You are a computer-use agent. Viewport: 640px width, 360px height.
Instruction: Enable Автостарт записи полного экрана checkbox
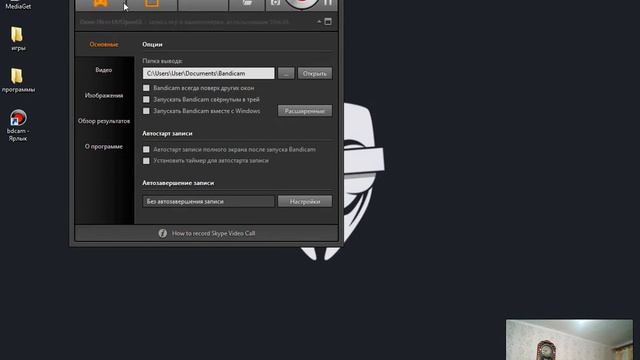(146, 150)
